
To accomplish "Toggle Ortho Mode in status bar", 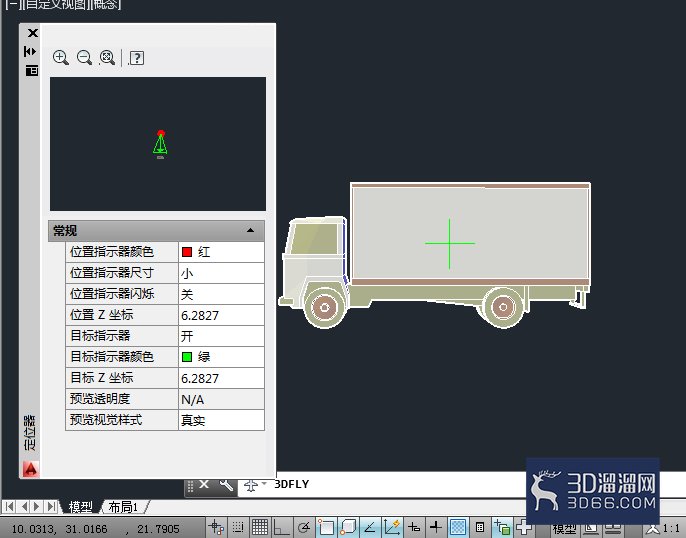I will (281, 528).
